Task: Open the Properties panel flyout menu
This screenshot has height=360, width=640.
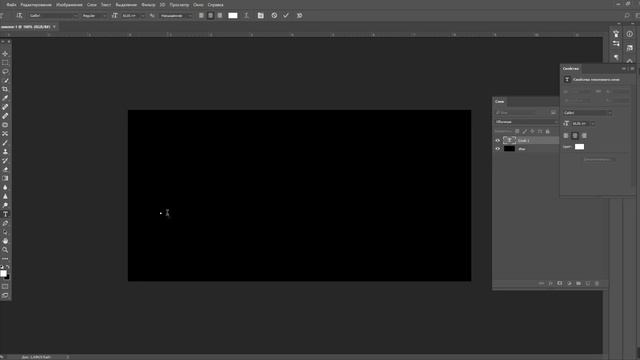Action: coord(632,69)
